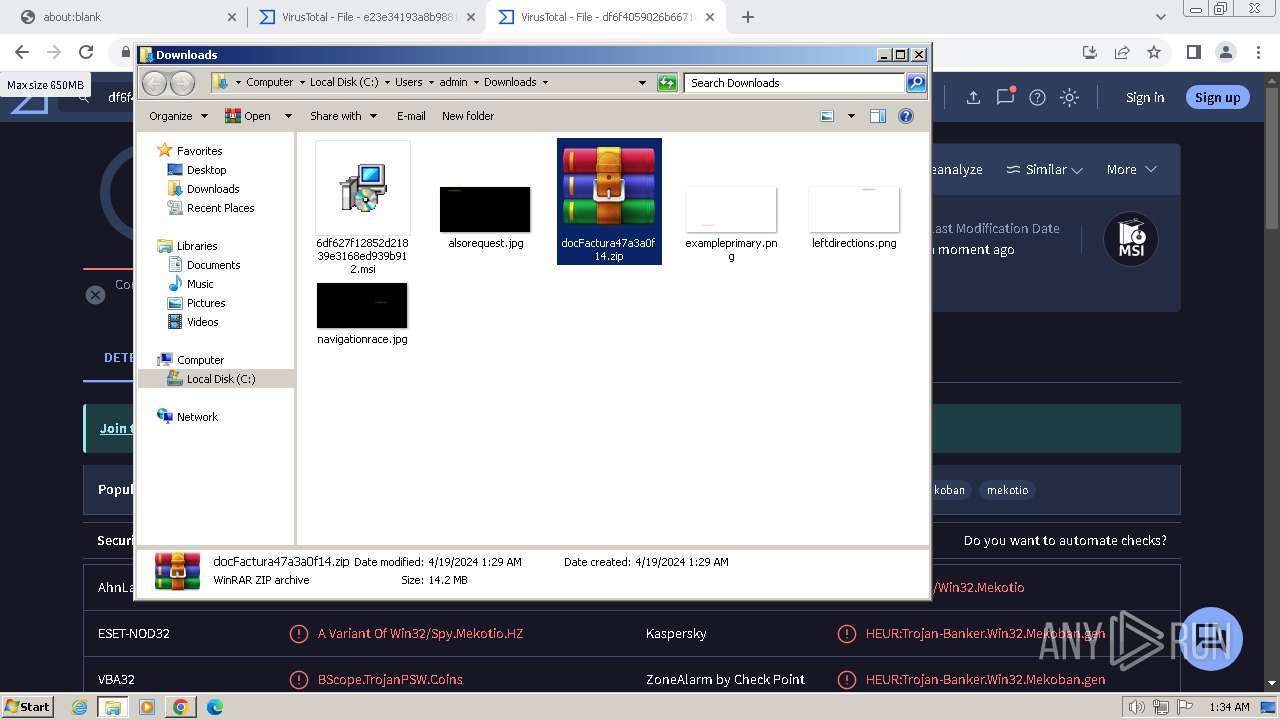Image resolution: width=1280 pixels, height=720 pixels.
Task: Select the alsorequest.jpg thumbnail
Action: point(485,217)
